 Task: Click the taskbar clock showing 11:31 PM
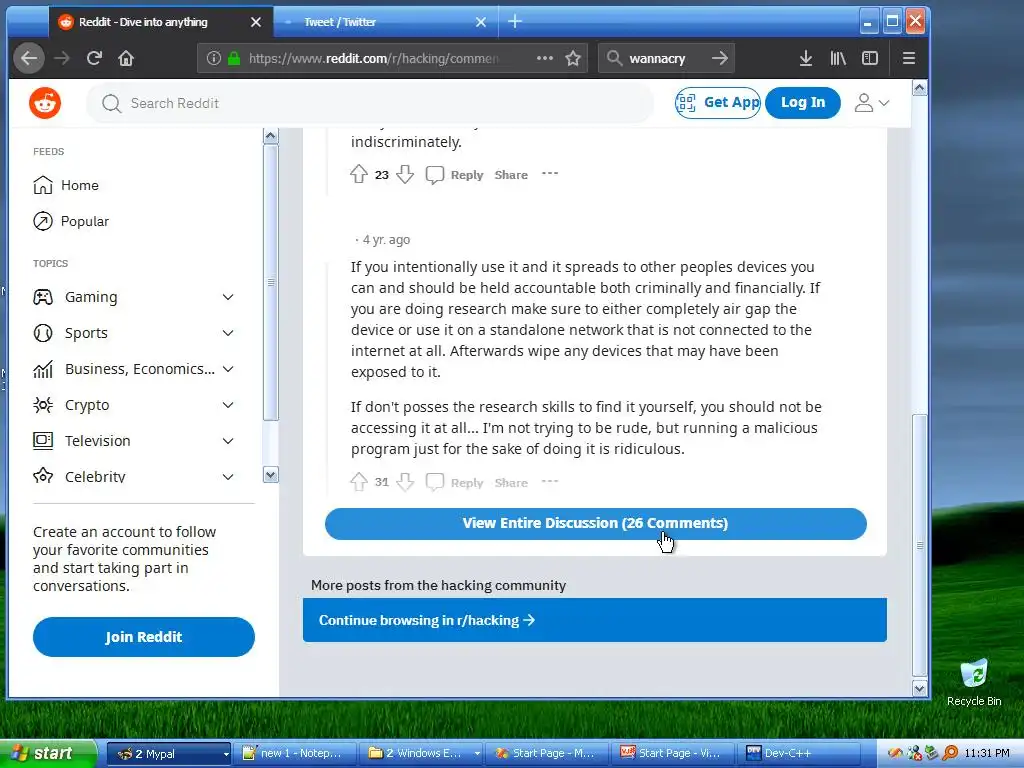coord(987,753)
